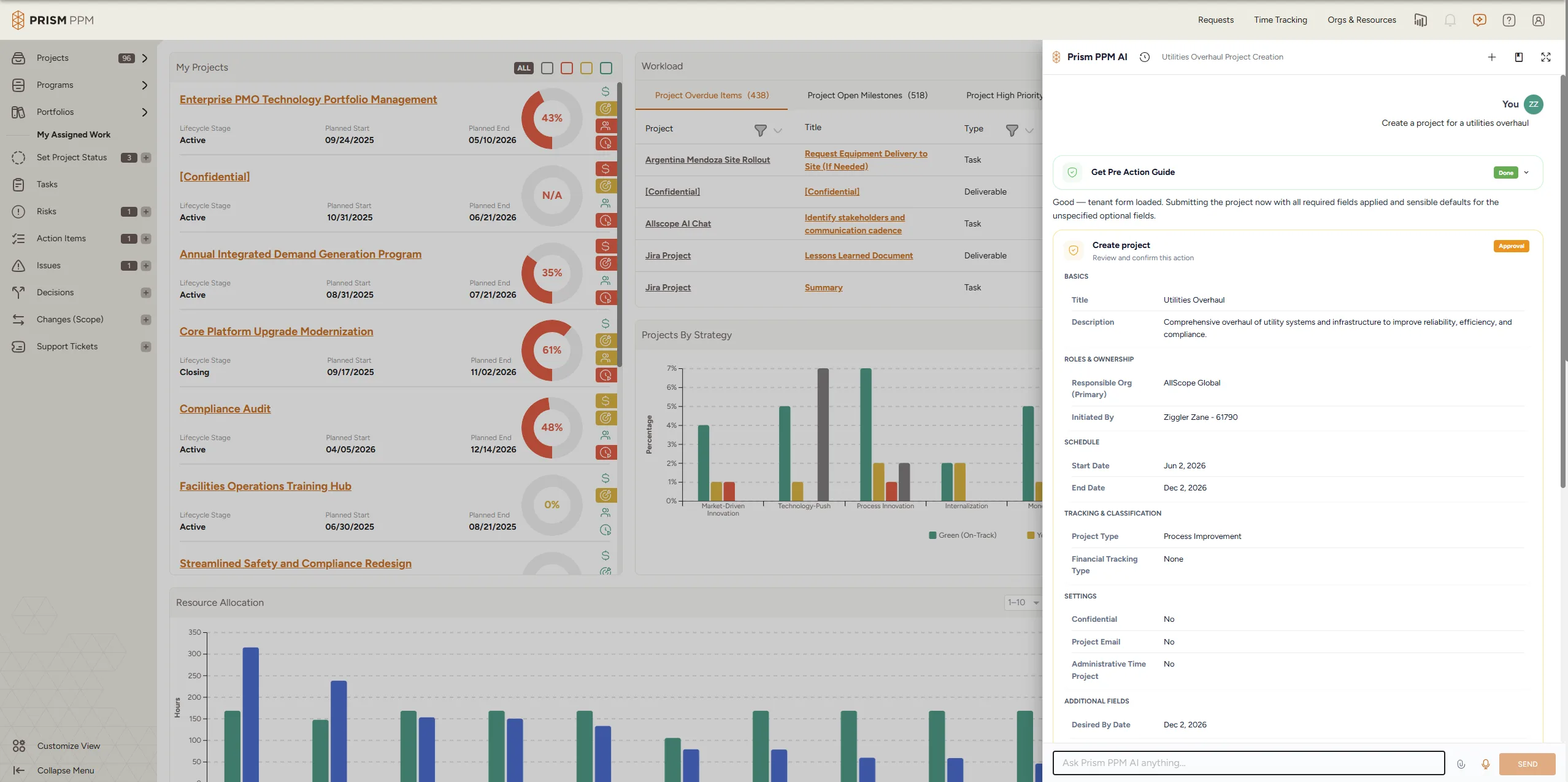Select the ALL project status filter
The width and height of the screenshot is (1568, 782).
coord(523,68)
